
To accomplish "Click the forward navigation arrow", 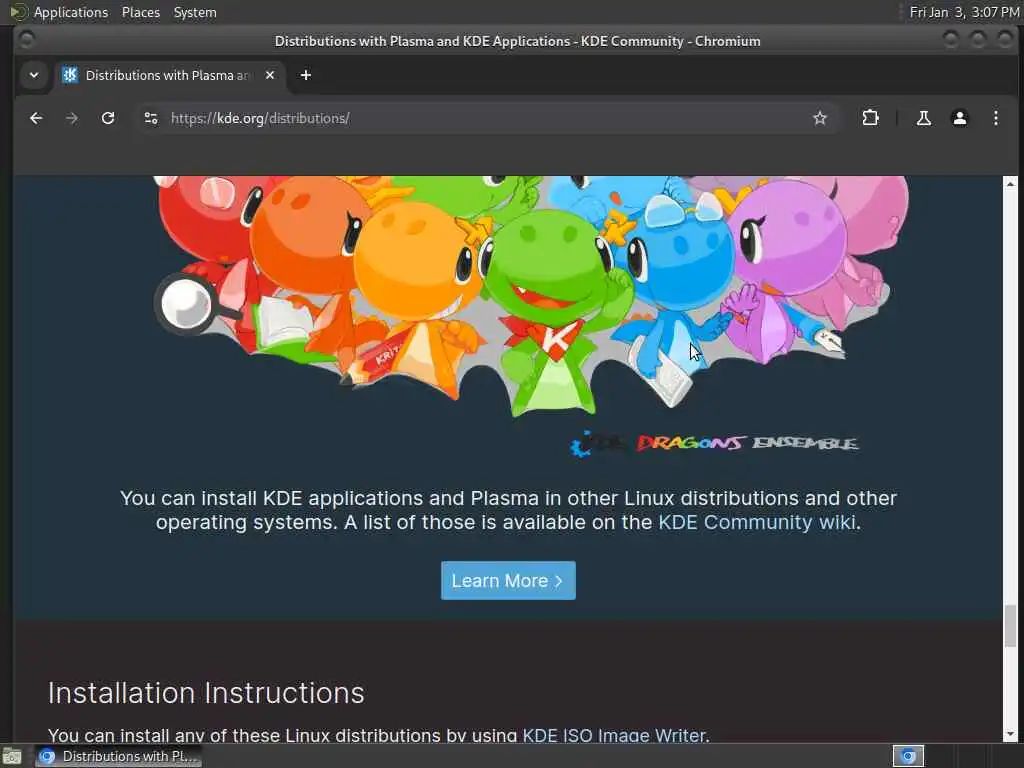I will pos(72,118).
